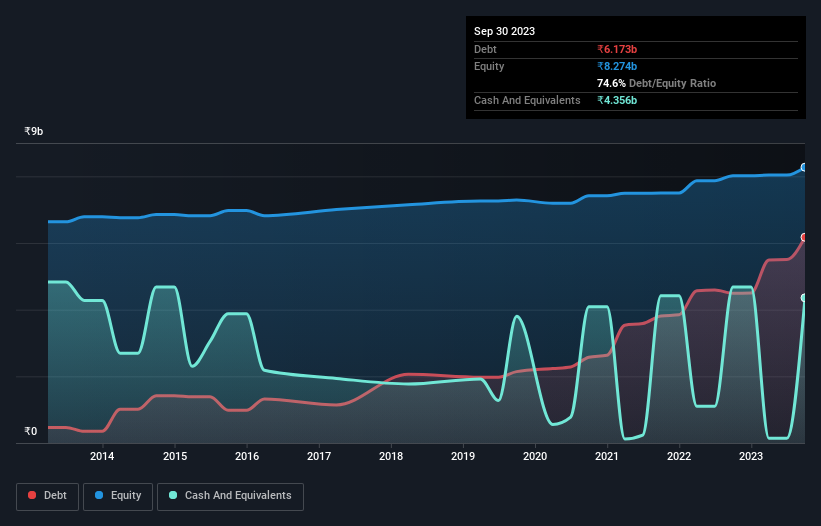This screenshot has height=526, width=821.
Task: Click the 2020 x-axis label
Action: coord(535,456)
